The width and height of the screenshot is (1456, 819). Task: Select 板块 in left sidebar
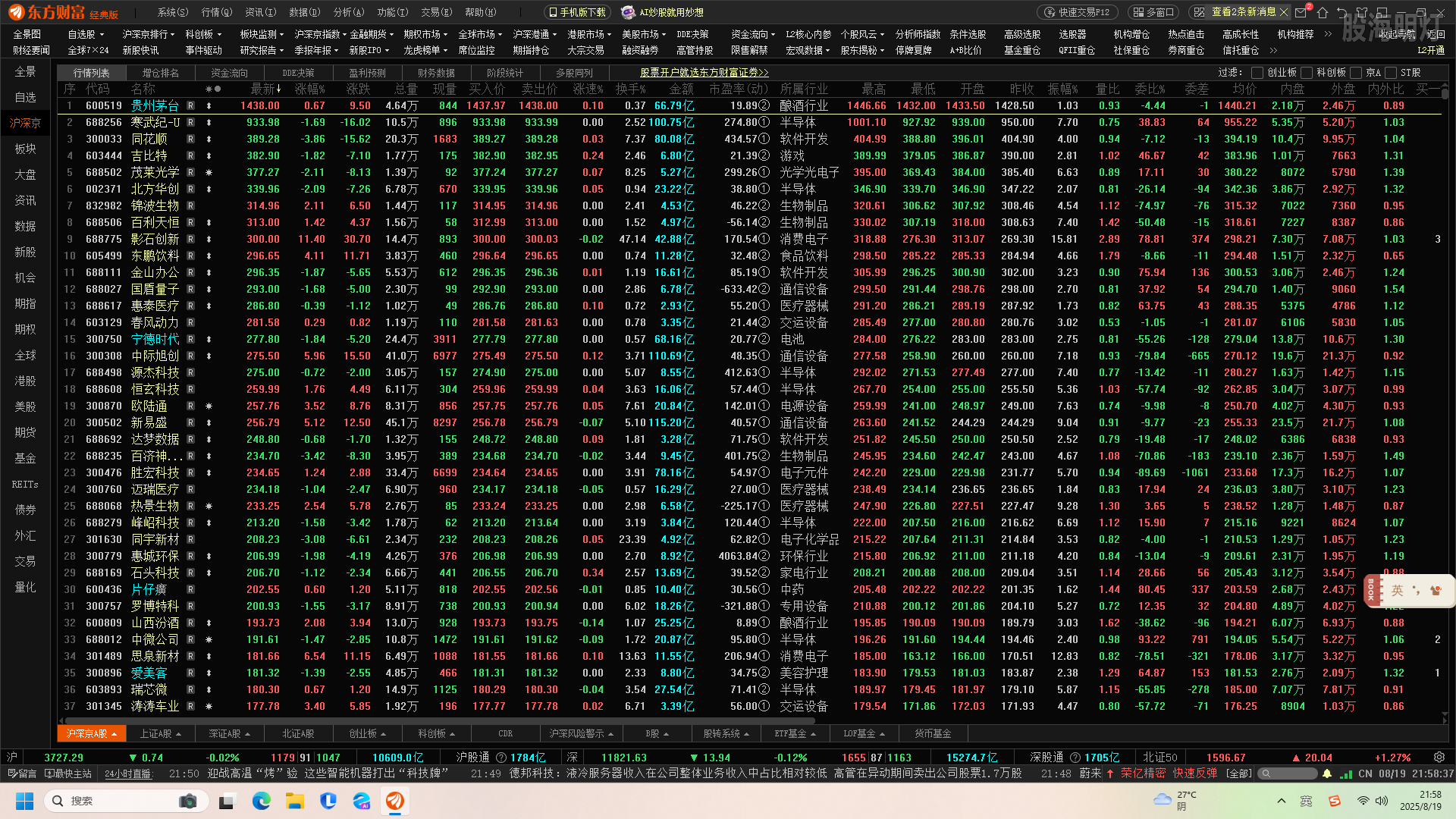click(x=25, y=149)
